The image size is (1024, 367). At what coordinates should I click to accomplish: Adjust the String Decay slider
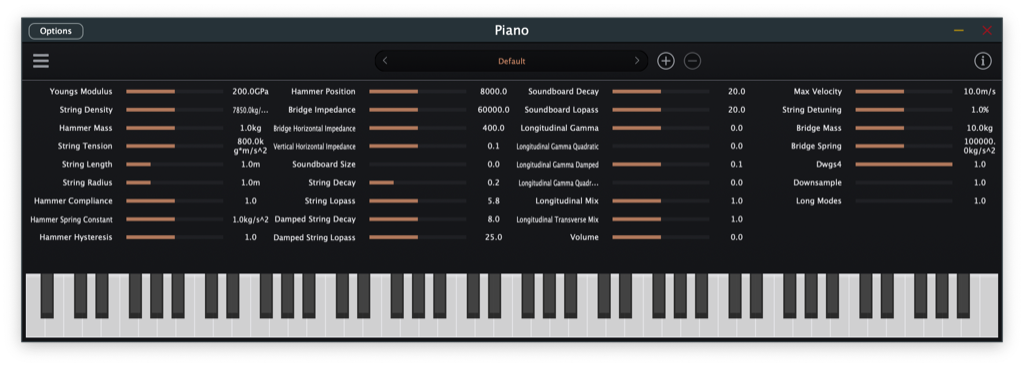[417, 183]
